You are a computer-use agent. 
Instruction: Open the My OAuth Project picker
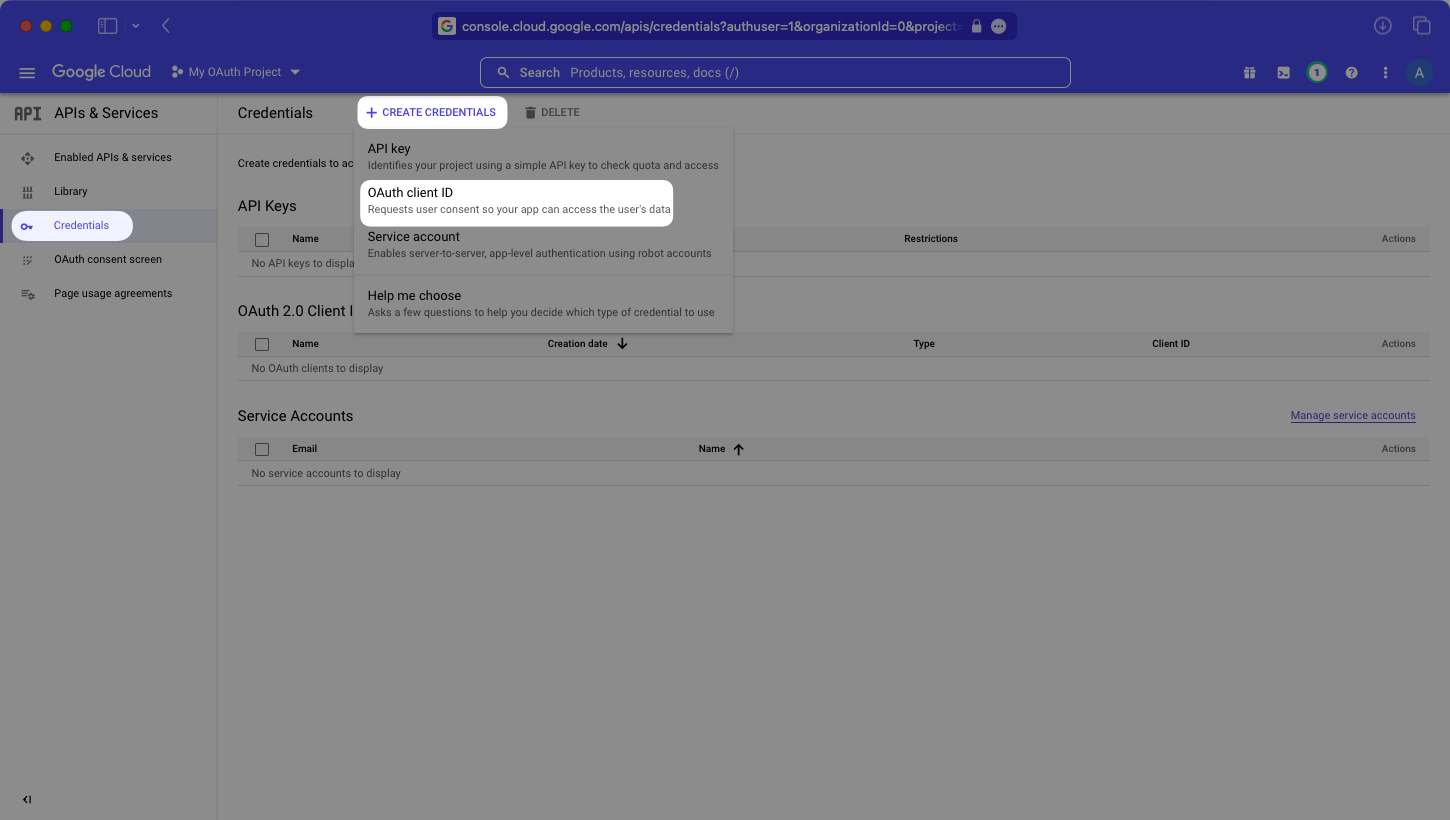236,71
